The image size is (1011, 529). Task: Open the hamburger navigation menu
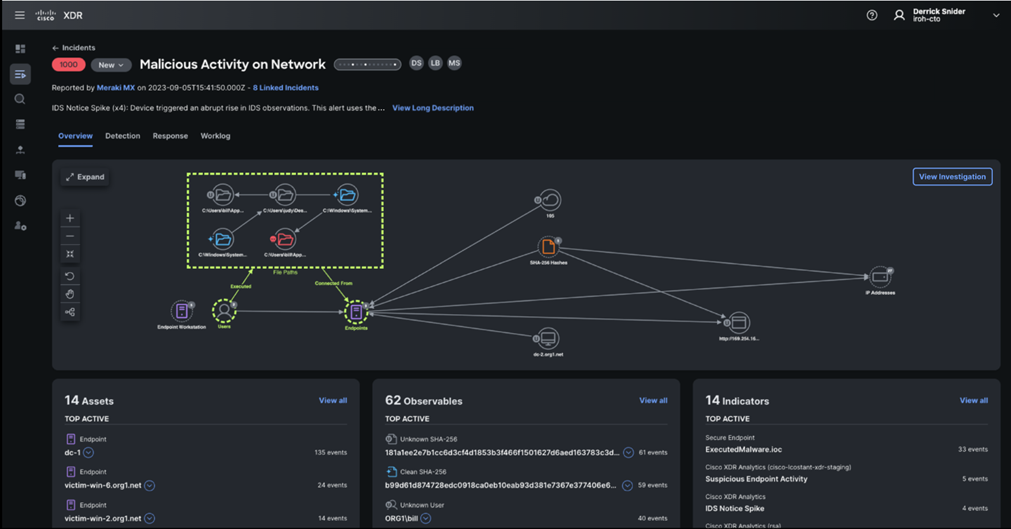point(20,15)
